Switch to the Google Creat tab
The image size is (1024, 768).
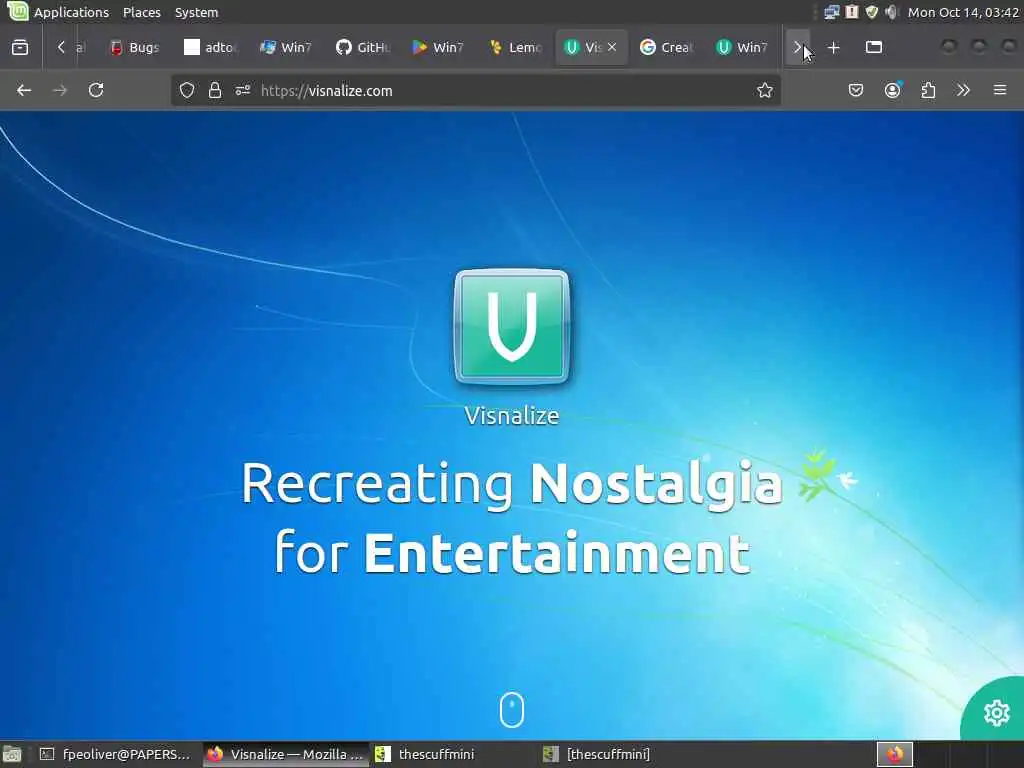(x=667, y=47)
